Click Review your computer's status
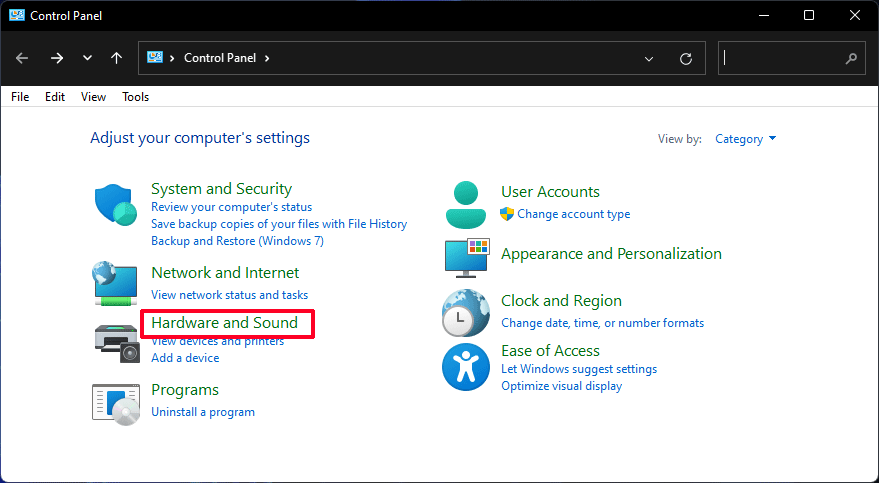Image resolution: width=879 pixels, height=483 pixels. click(232, 207)
